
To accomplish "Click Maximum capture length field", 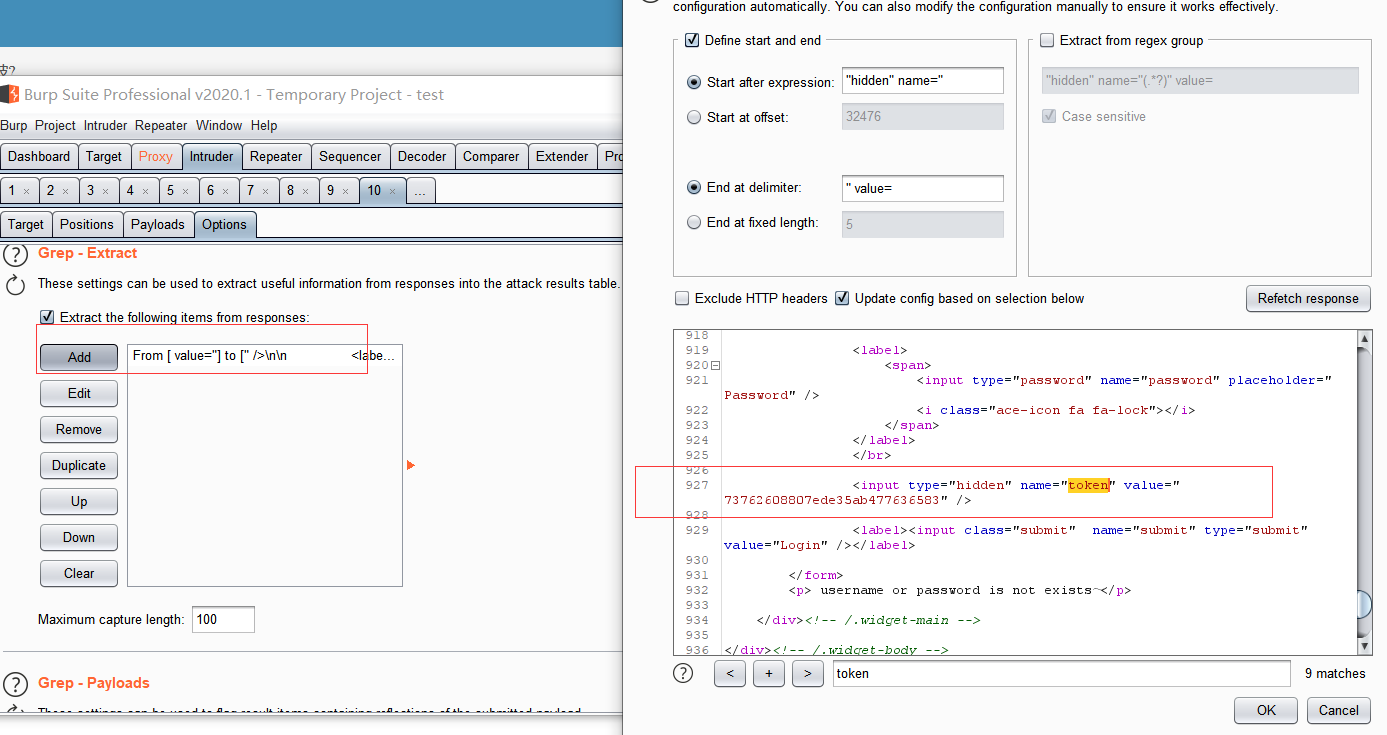I will tap(223, 619).
